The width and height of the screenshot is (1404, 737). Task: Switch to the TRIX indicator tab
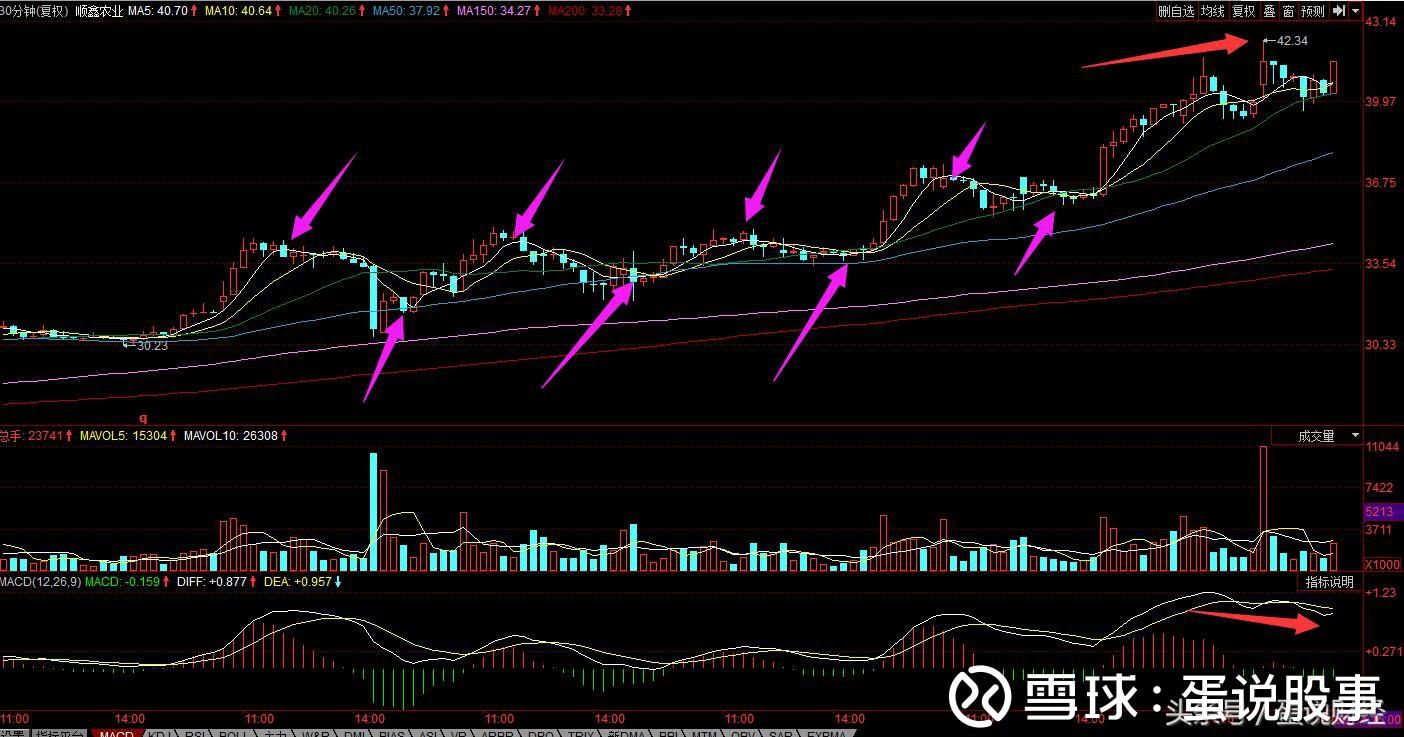coord(581,732)
